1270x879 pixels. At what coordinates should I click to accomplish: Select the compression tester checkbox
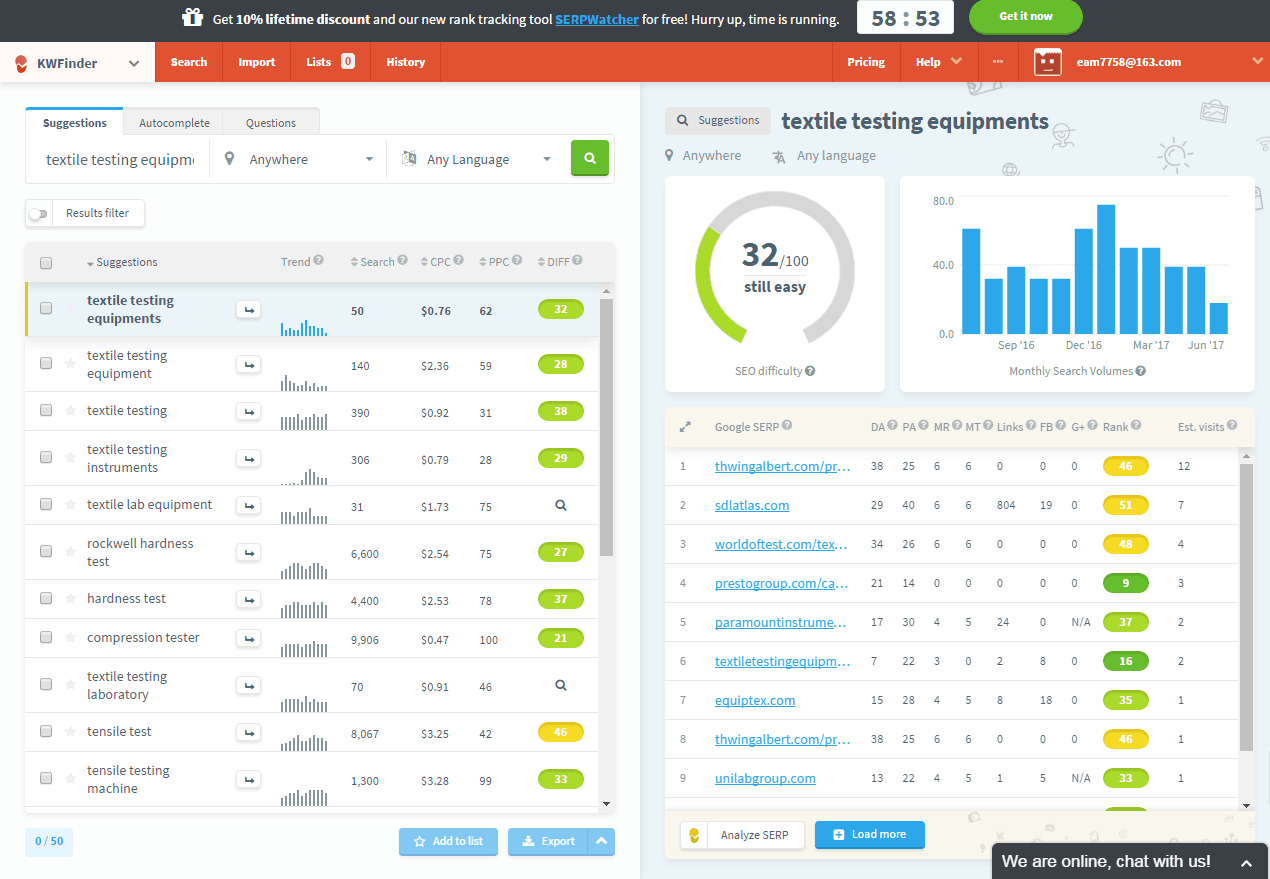coord(46,638)
